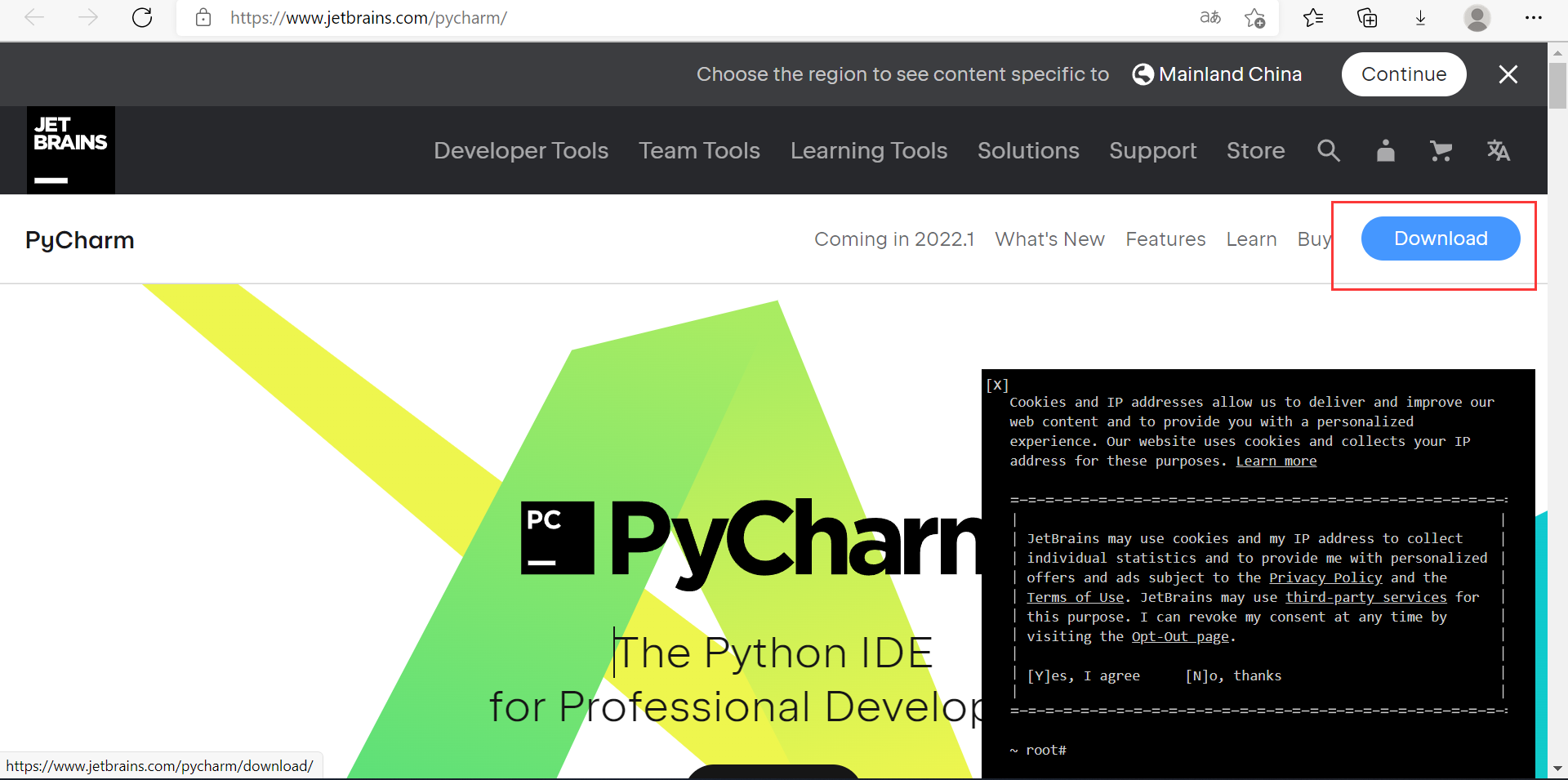Go back with the browser back arrow
This screenshot has height=780, width=1568.
(34, 17)
